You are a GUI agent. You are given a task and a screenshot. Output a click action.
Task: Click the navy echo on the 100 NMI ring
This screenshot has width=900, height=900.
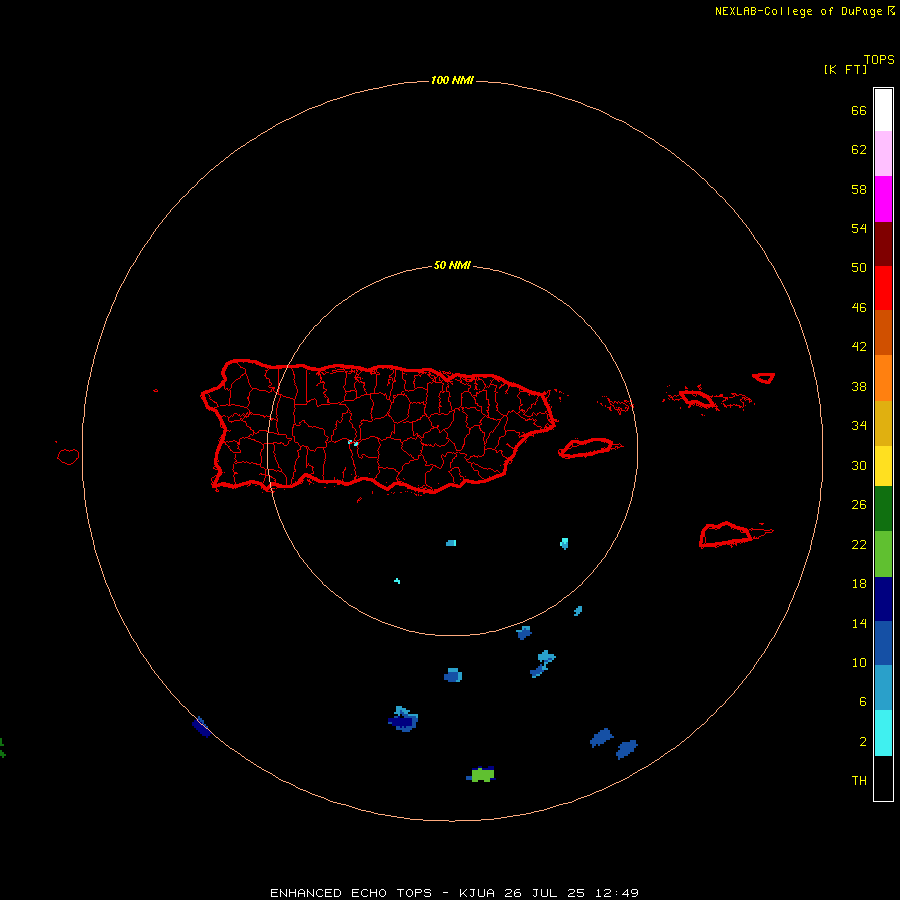pos(201,727)
